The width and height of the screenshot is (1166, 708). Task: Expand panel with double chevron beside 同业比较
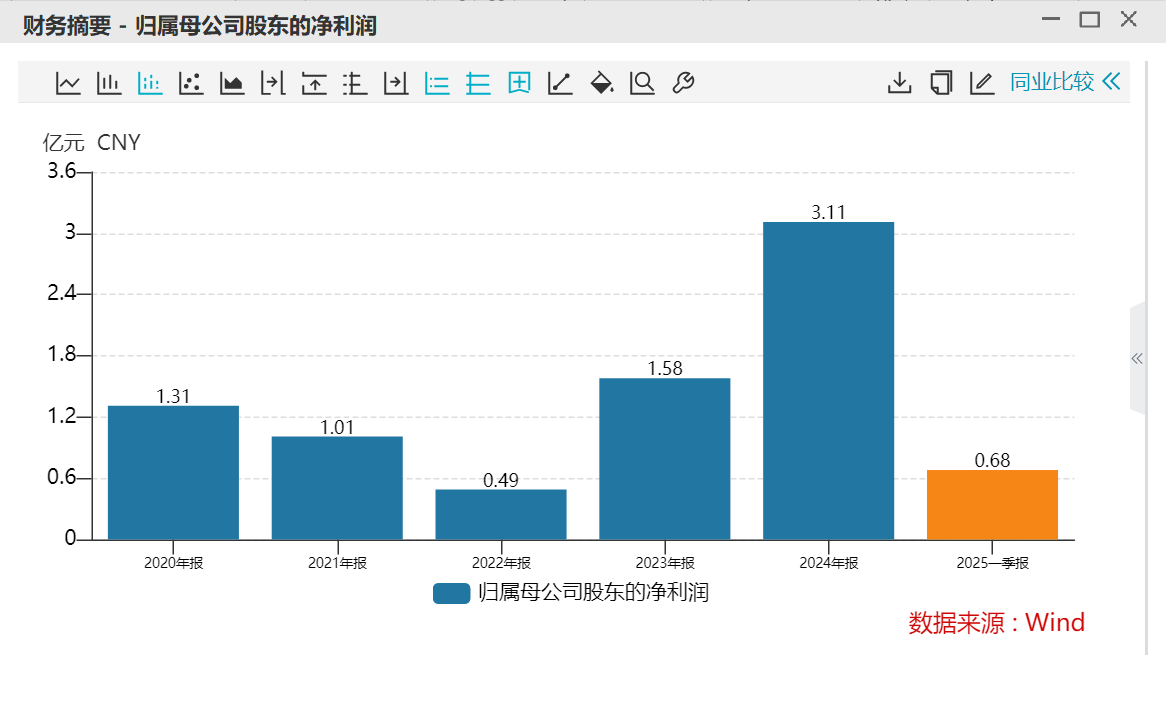1111,81
